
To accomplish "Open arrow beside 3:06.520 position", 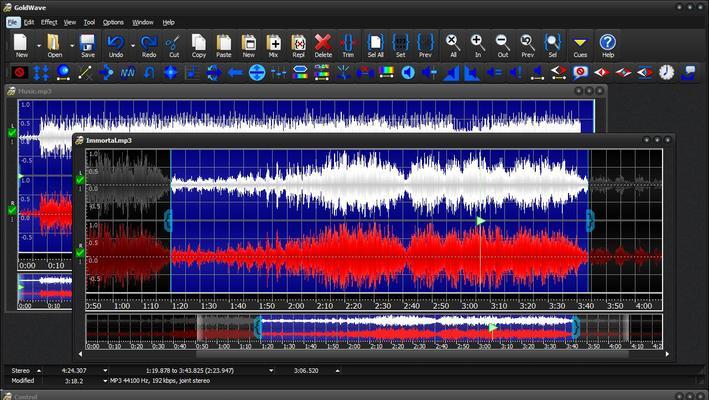I will tap(337, 371).
